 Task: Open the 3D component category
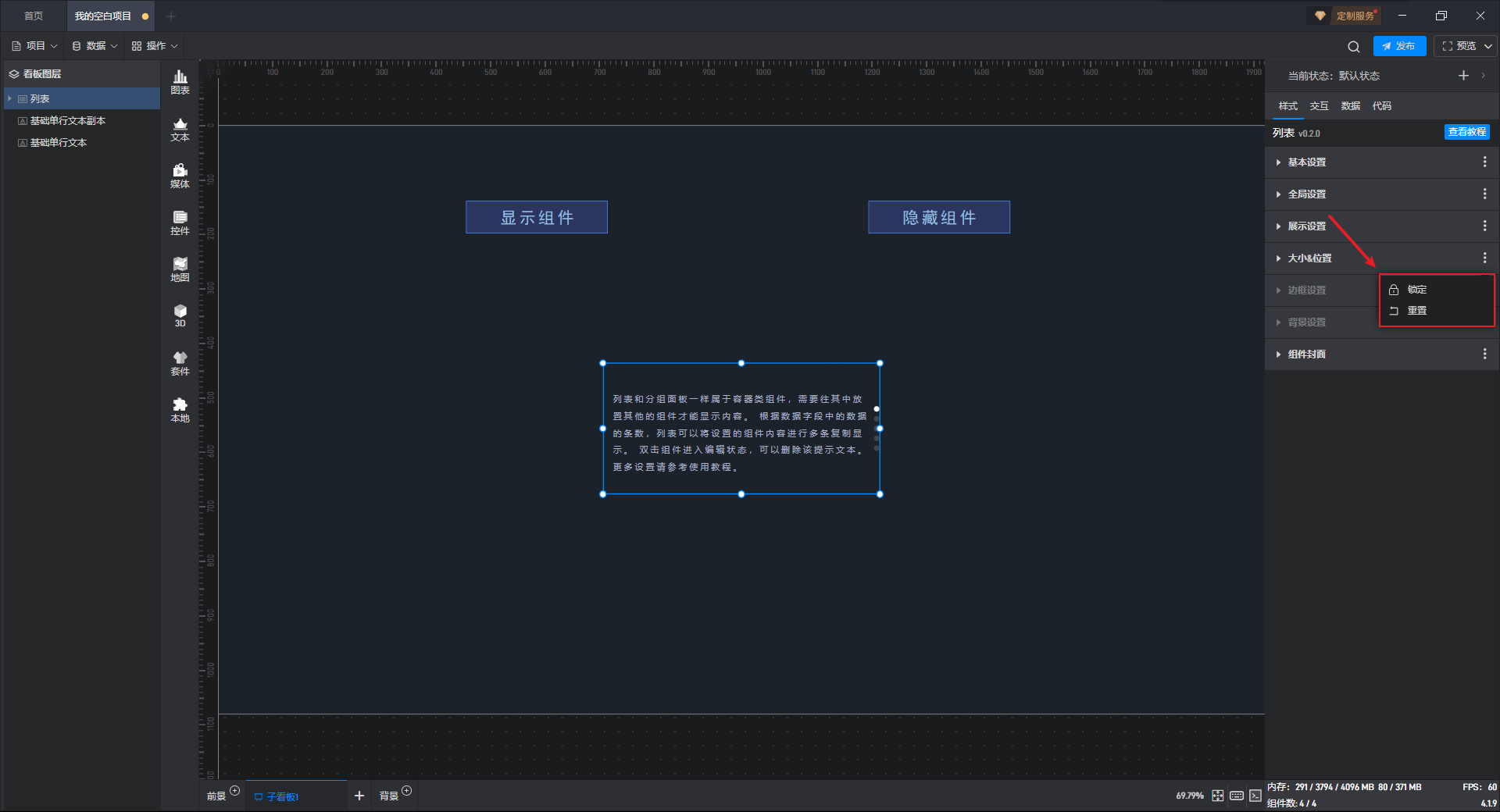pyautogui.click(x=180, y=315)
